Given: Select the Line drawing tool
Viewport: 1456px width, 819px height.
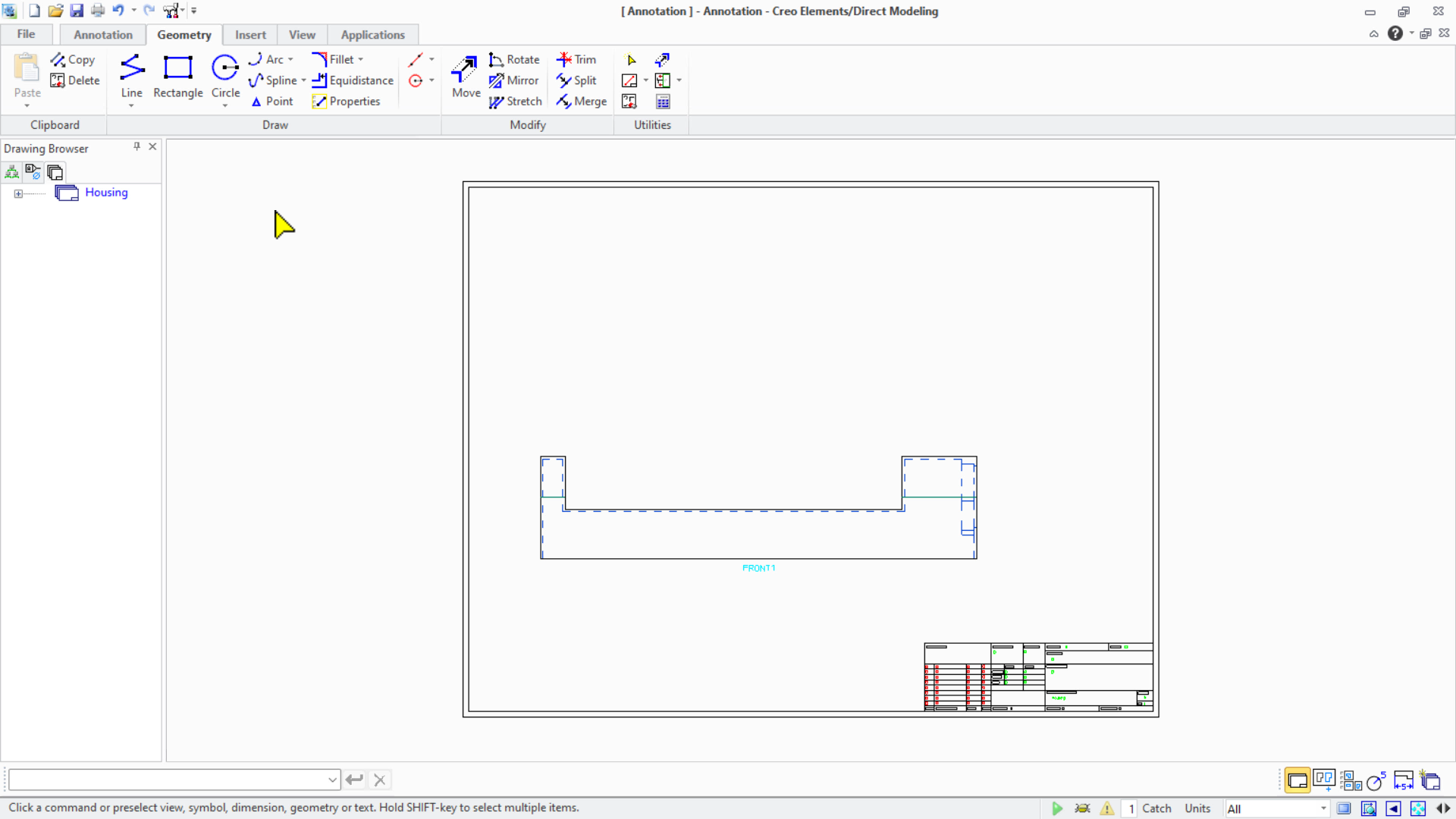Looking at the screenshot, I should point(131,77).
